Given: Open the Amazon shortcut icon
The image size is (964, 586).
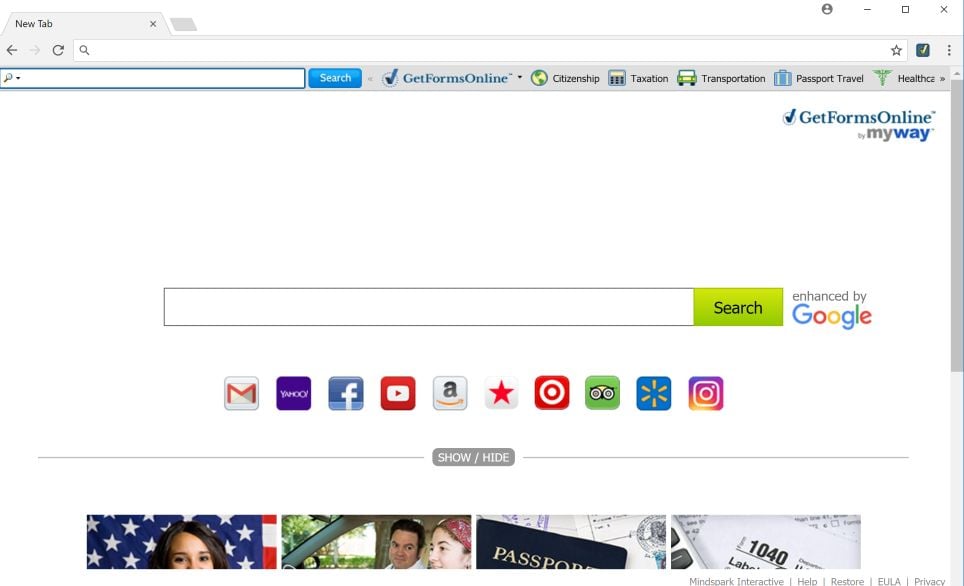Looking at the screenshot, I should point(450,394).
